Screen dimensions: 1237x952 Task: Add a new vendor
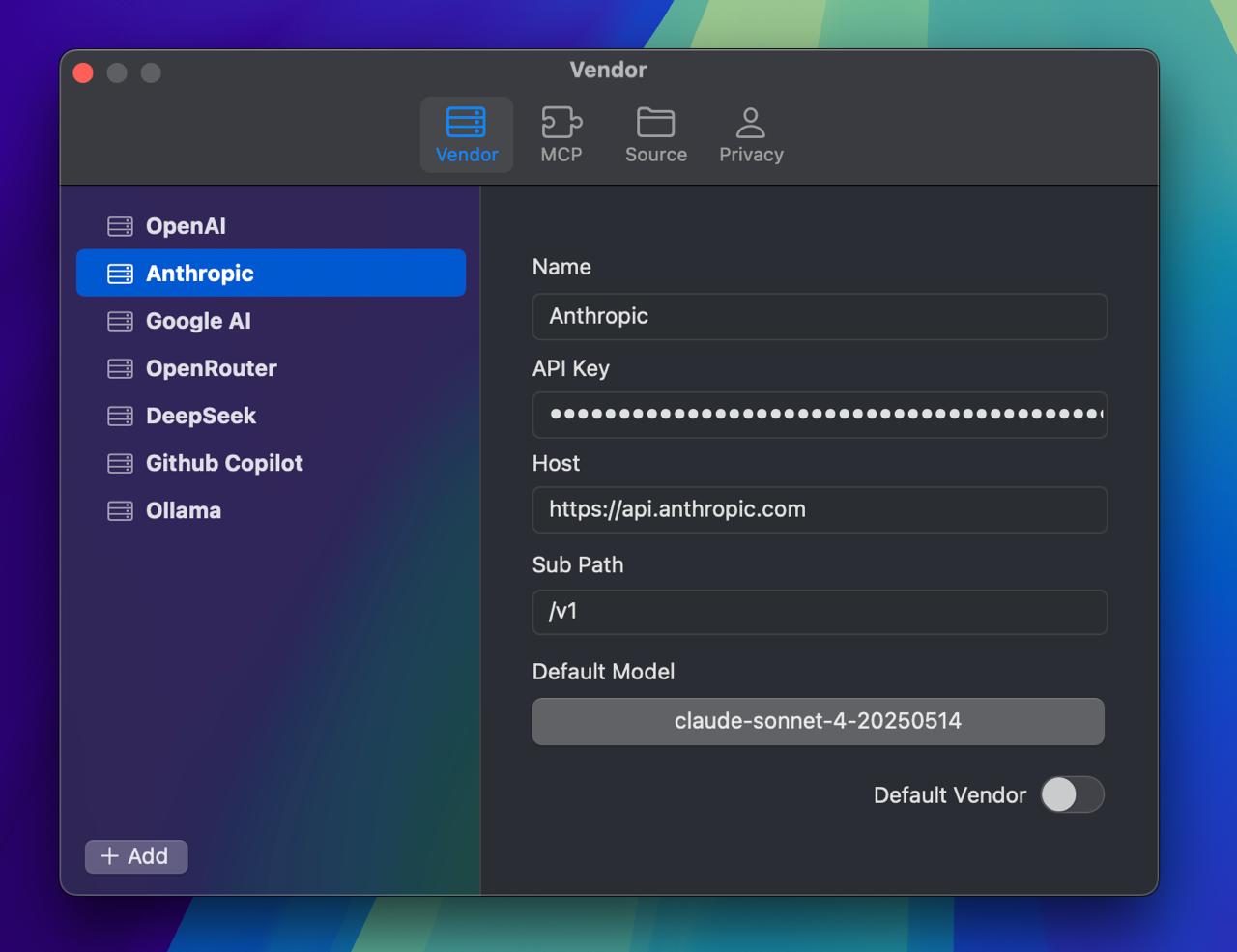(136, 856)
